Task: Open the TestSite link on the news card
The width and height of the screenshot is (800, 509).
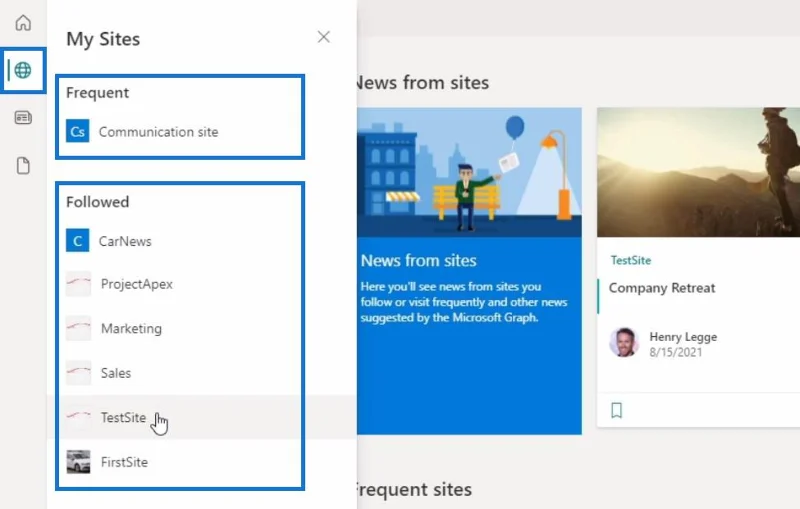Action: [x=631, y=260]
